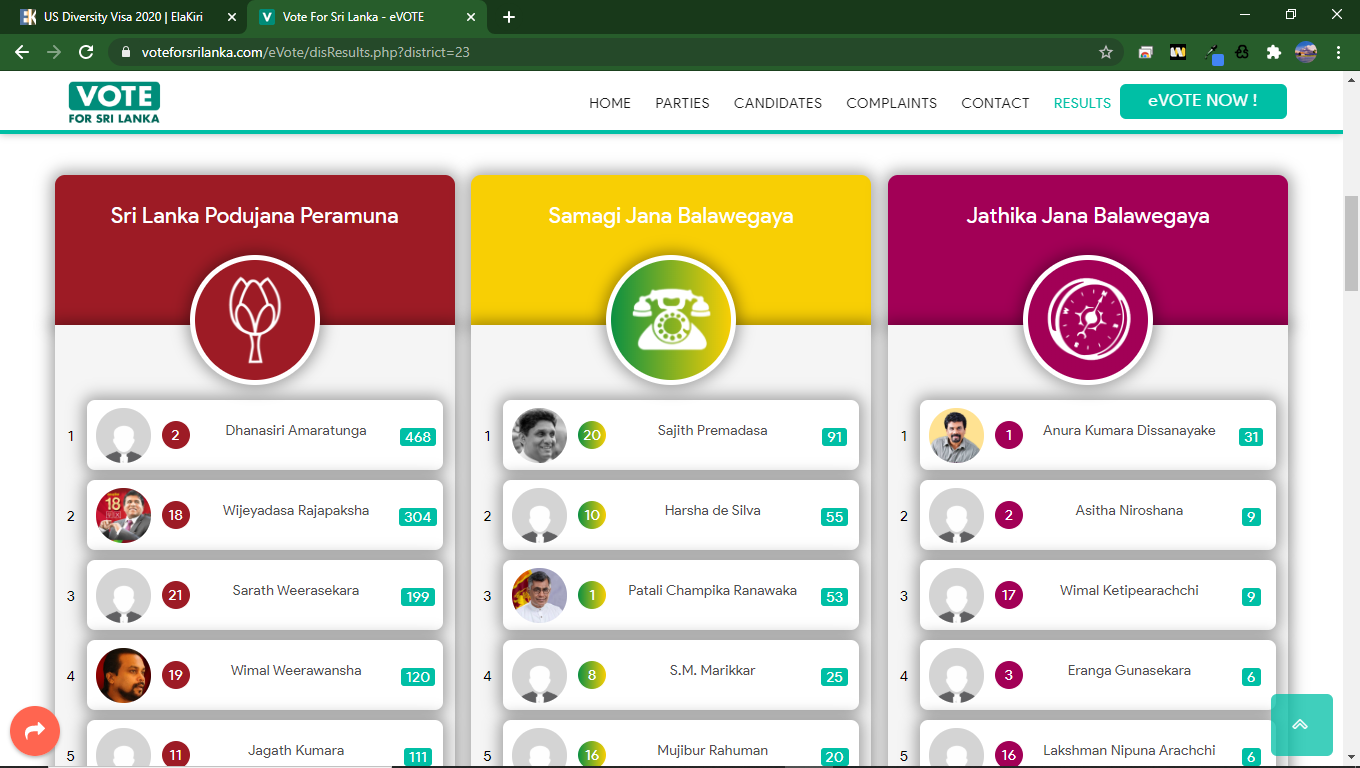Click the name Harsha de Silva
This screenshot has height=768, width=1360.
(x=713, y=511)
